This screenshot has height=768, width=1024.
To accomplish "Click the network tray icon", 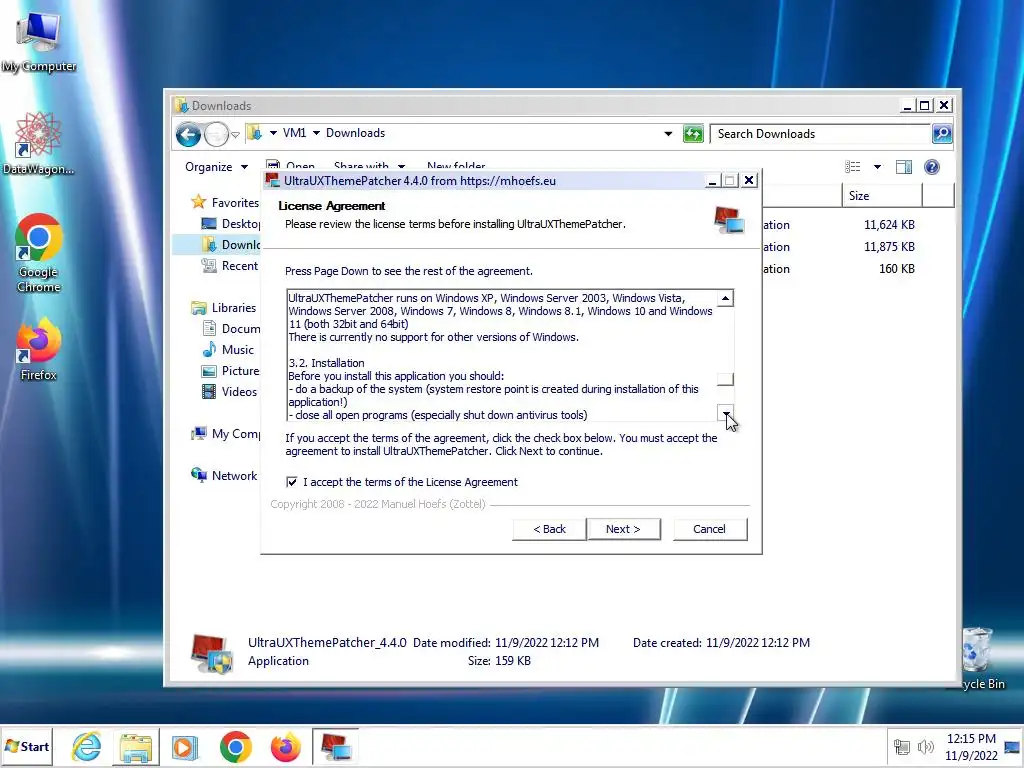I will coord(901,746).
